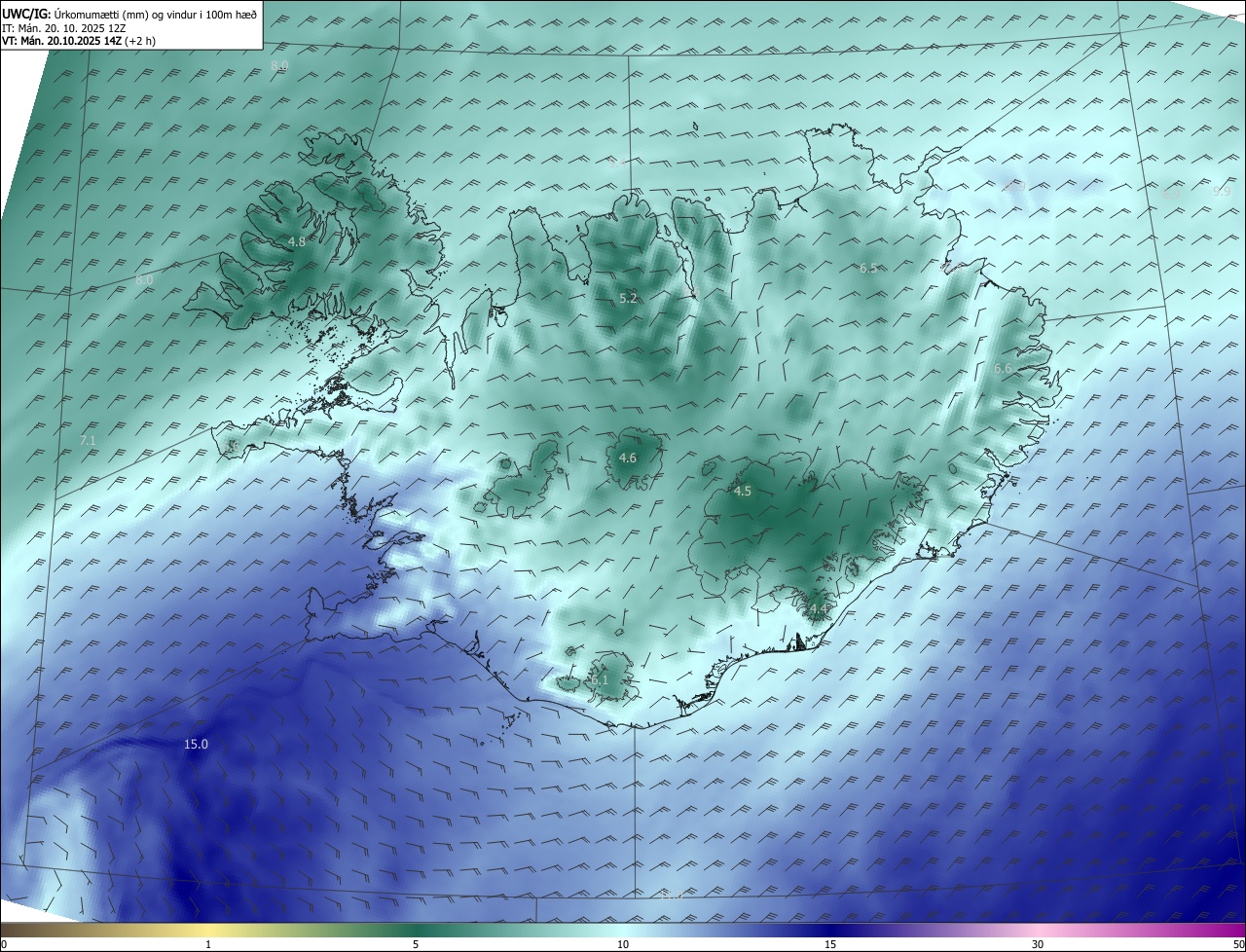Viewport: 1246px width, 952px height.
Task: Click the 5 tick label on the color scale
Action: 416,944
